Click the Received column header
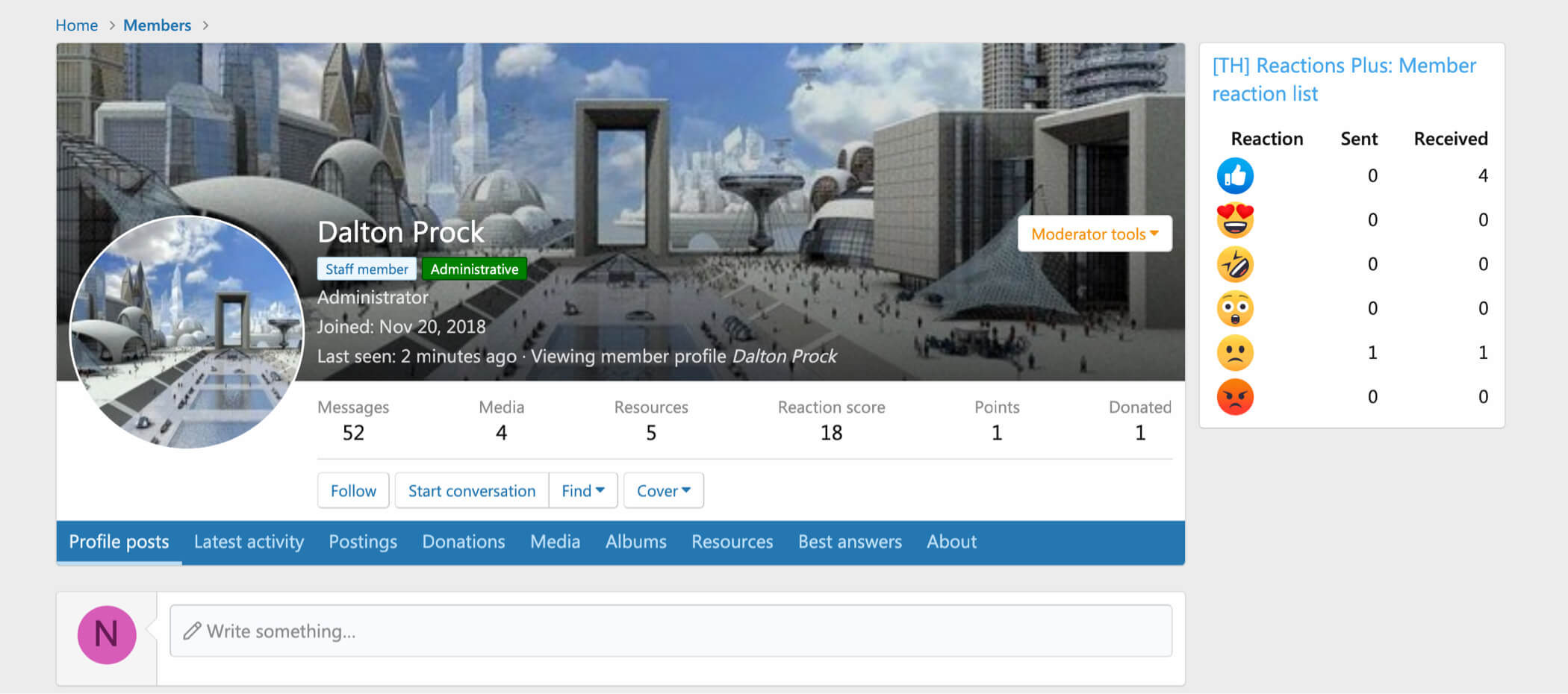This screenshot has width=1568, height=694. (1451, 139)
